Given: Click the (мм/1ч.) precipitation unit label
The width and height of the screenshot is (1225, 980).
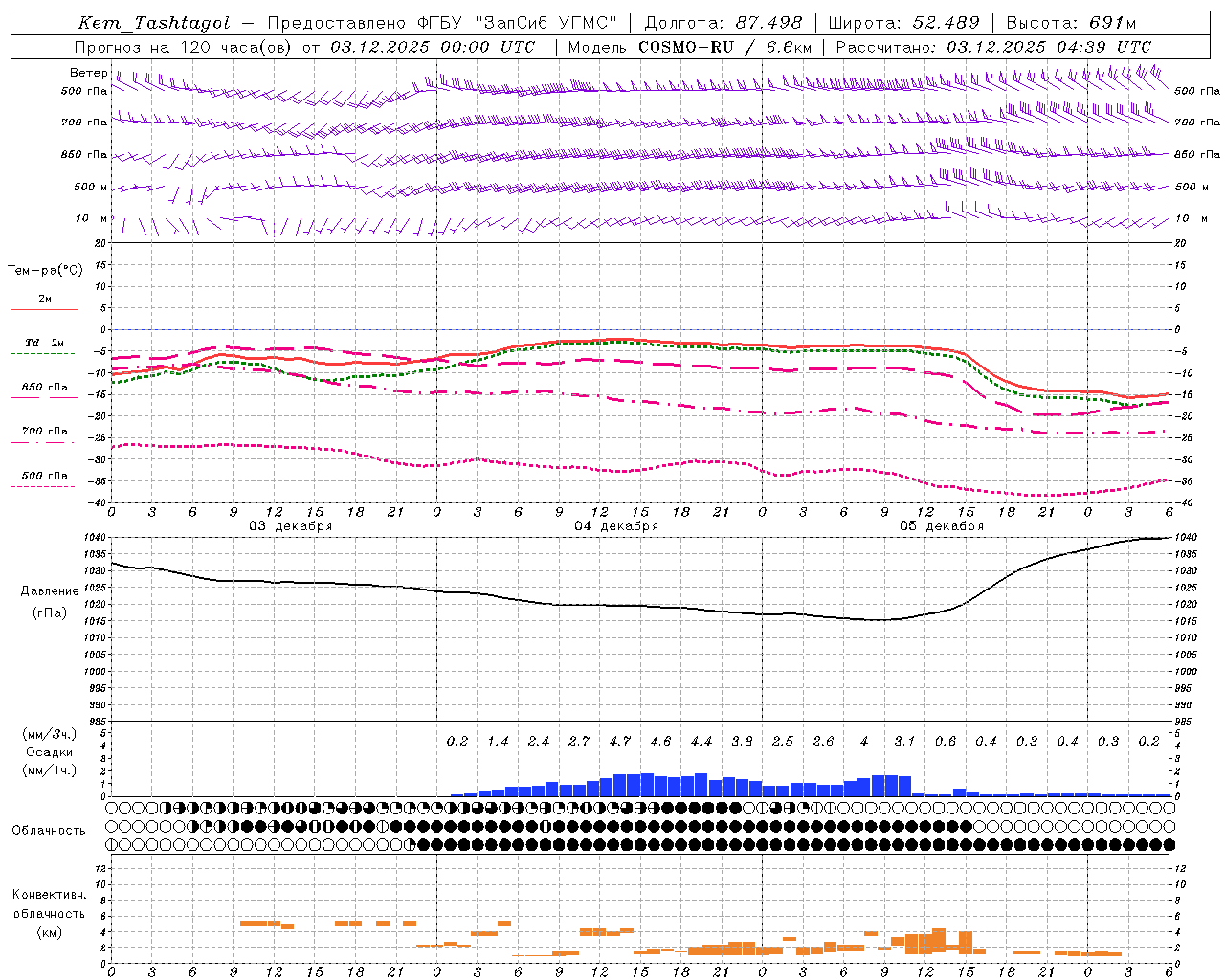Looking at the screenshot, I should click(50, 770).
